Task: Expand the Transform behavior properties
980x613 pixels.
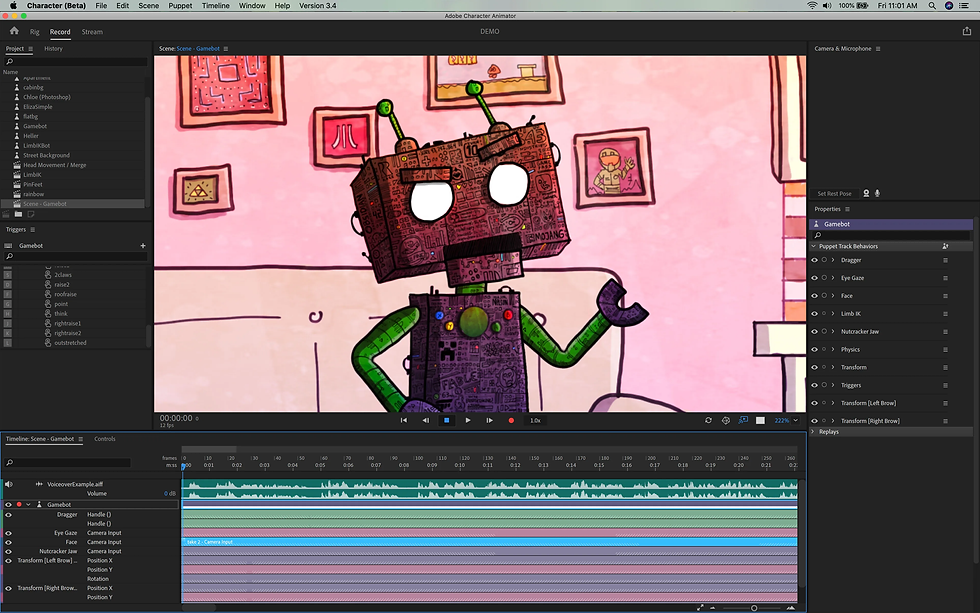Action: coord(833,367)
